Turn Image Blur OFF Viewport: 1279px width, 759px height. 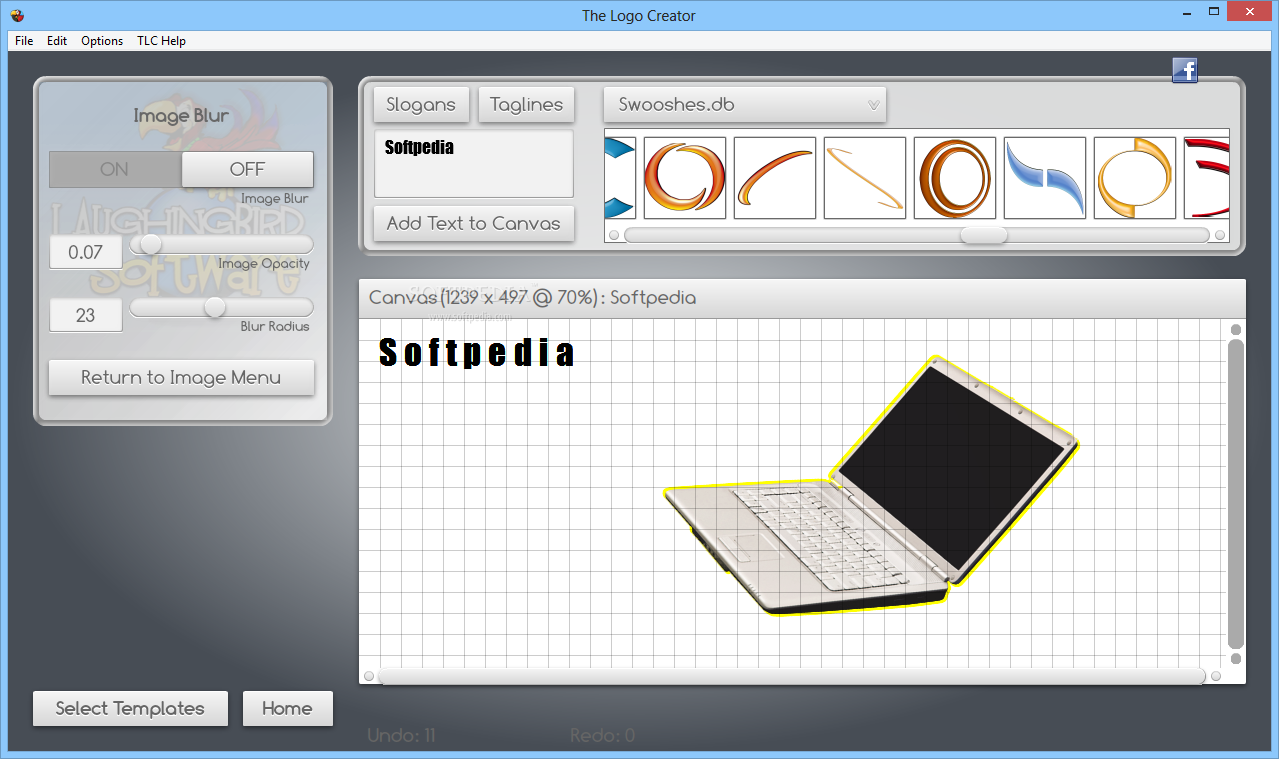[x=247, y=169]
